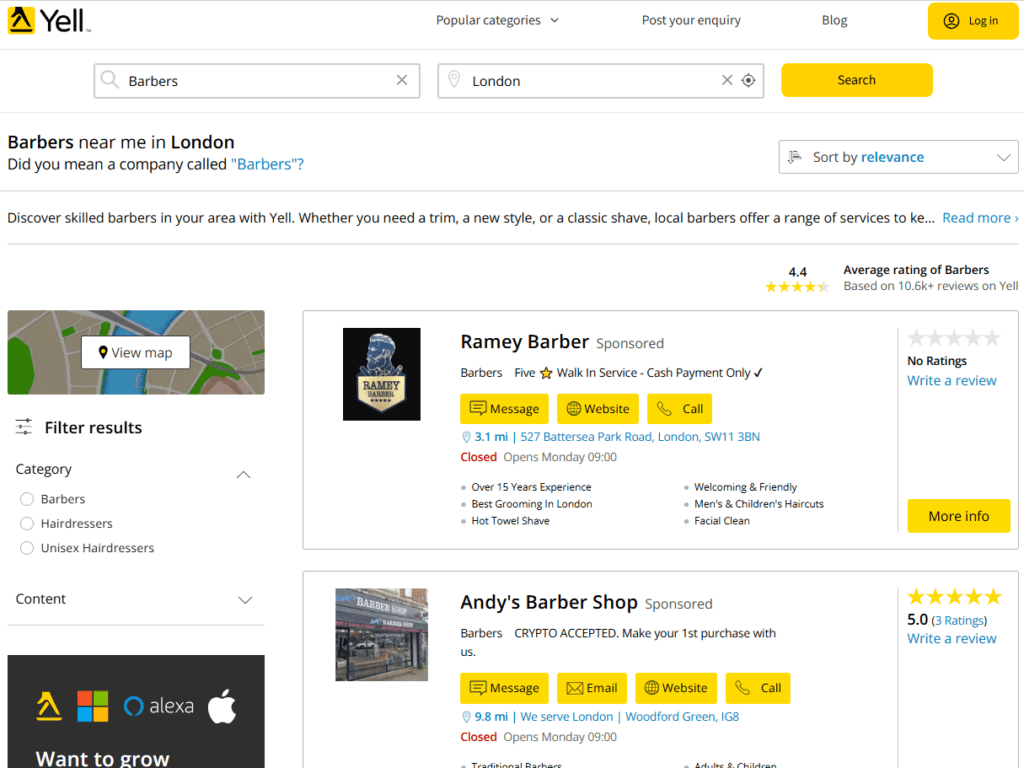This screenshot has height=768, width=1024.
Task: Click "Based on 10.6k+ reviews on Yell" text
Action: tap(931, 286)
